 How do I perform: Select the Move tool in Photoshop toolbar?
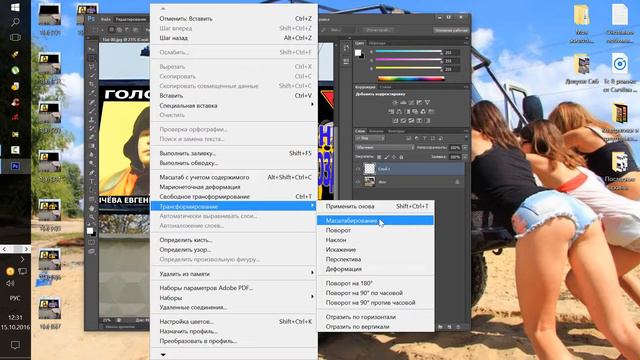(x=91, y=49)
